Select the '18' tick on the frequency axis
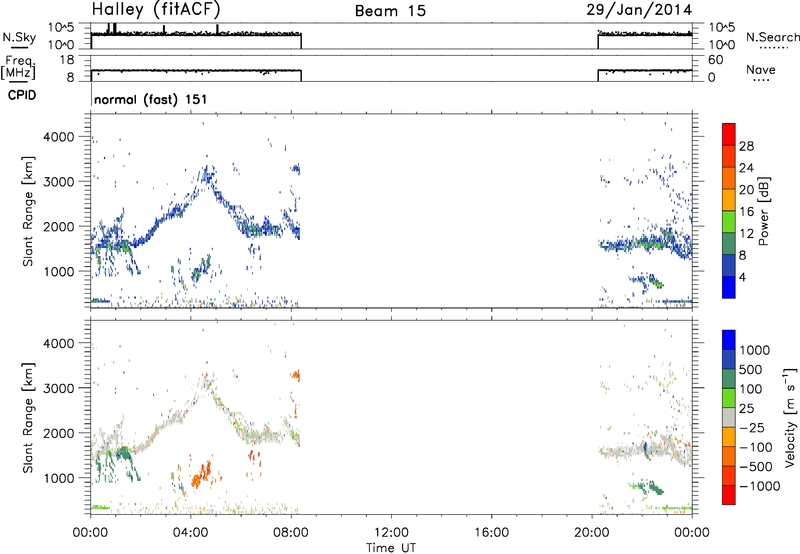This screenshot has width=800, height=554. (x=67, y=60)
